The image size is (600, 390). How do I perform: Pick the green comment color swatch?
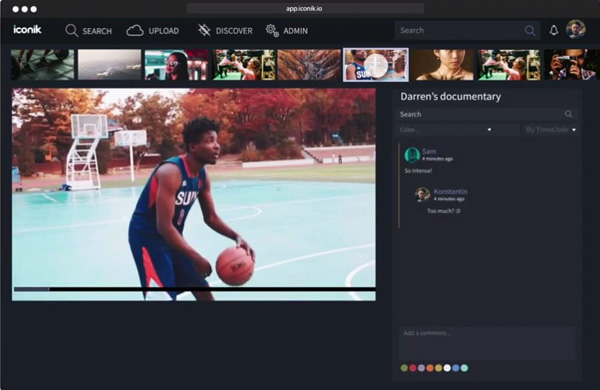pos(404,368)
